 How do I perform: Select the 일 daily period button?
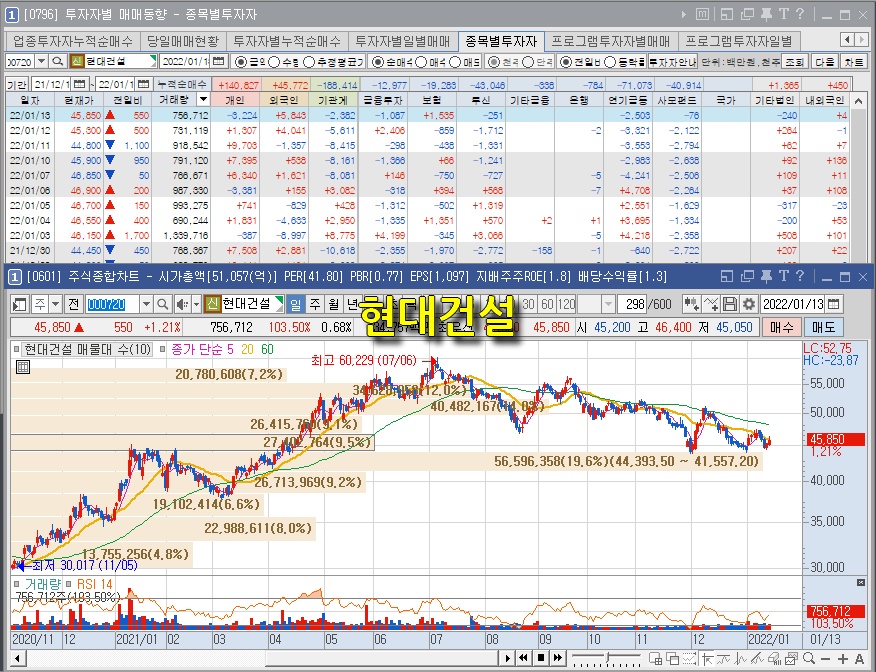(x=296, y=304)
